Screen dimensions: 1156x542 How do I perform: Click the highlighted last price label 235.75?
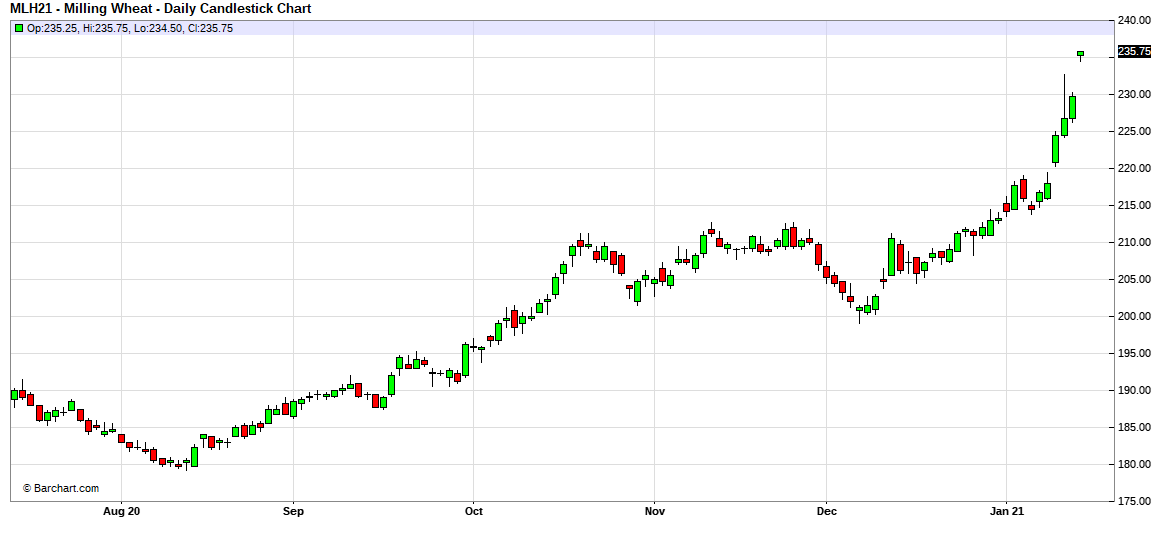tap(1135, 52)
